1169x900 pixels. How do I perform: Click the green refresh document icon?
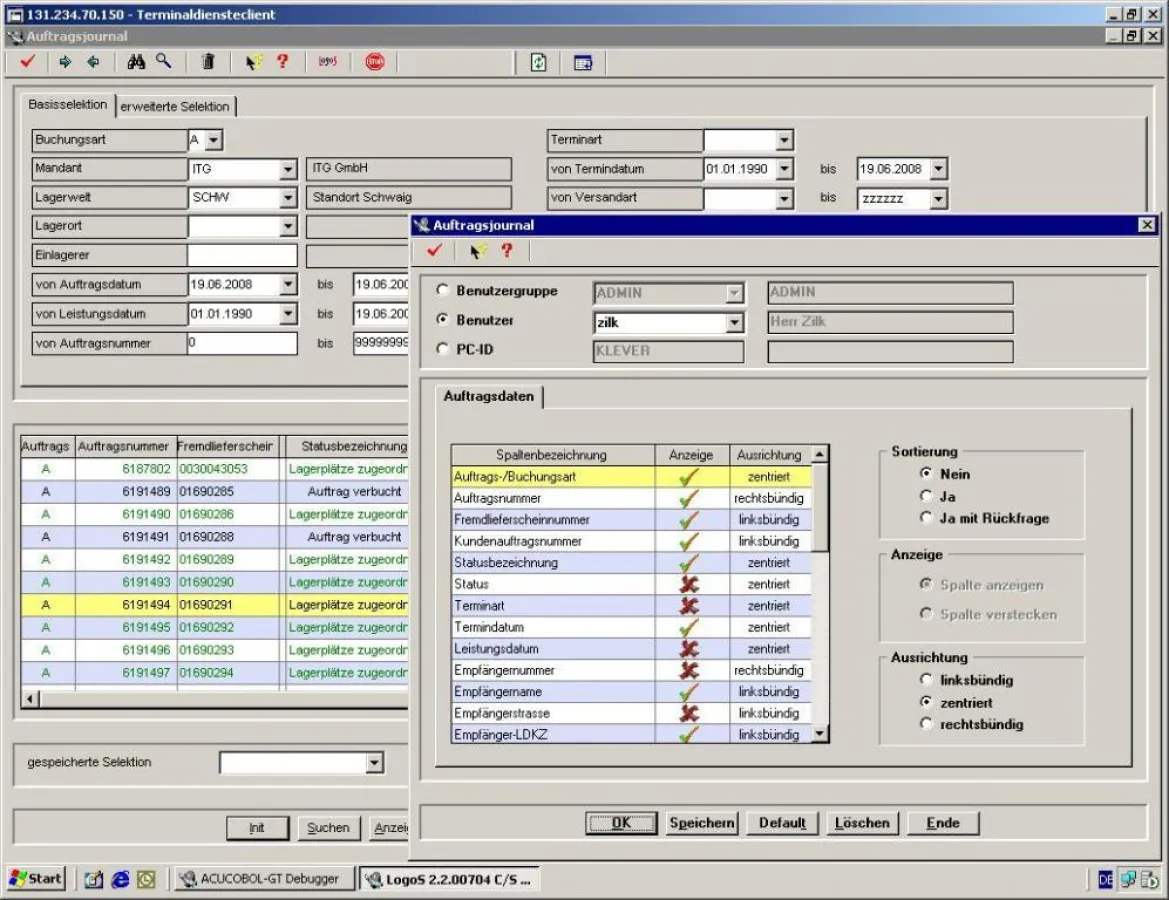click(x=538, y=62)
